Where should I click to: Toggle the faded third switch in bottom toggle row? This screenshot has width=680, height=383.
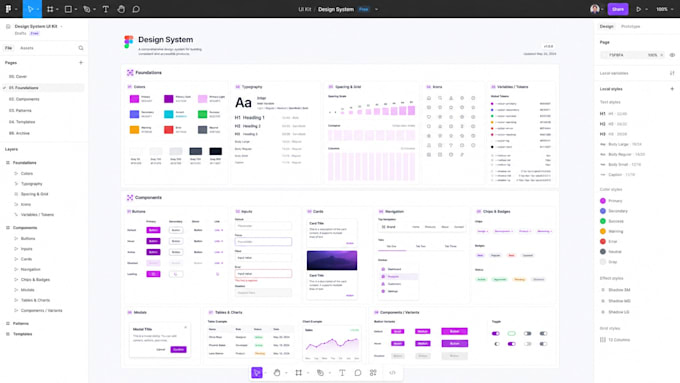coord(527,344)
